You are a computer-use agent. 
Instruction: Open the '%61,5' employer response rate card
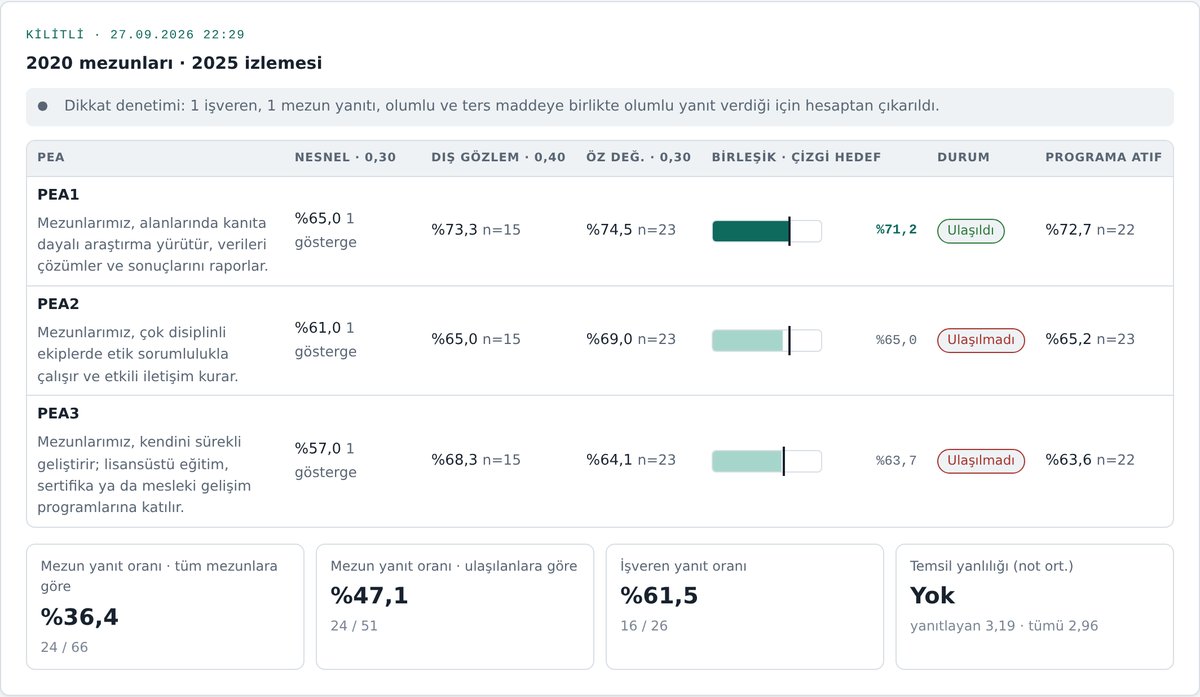[745, 607]
